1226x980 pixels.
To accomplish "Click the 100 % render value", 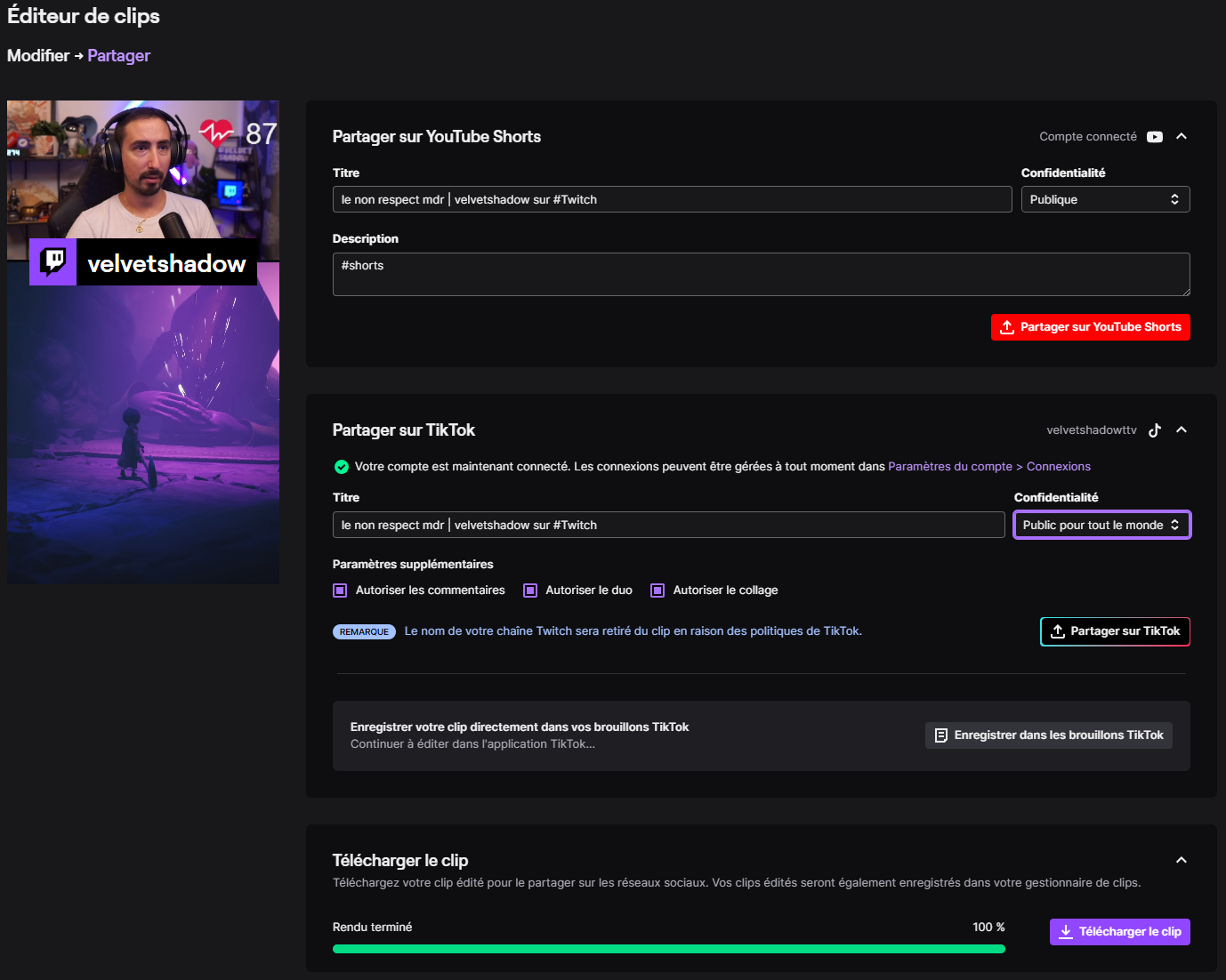I will [x=988, y=928].
